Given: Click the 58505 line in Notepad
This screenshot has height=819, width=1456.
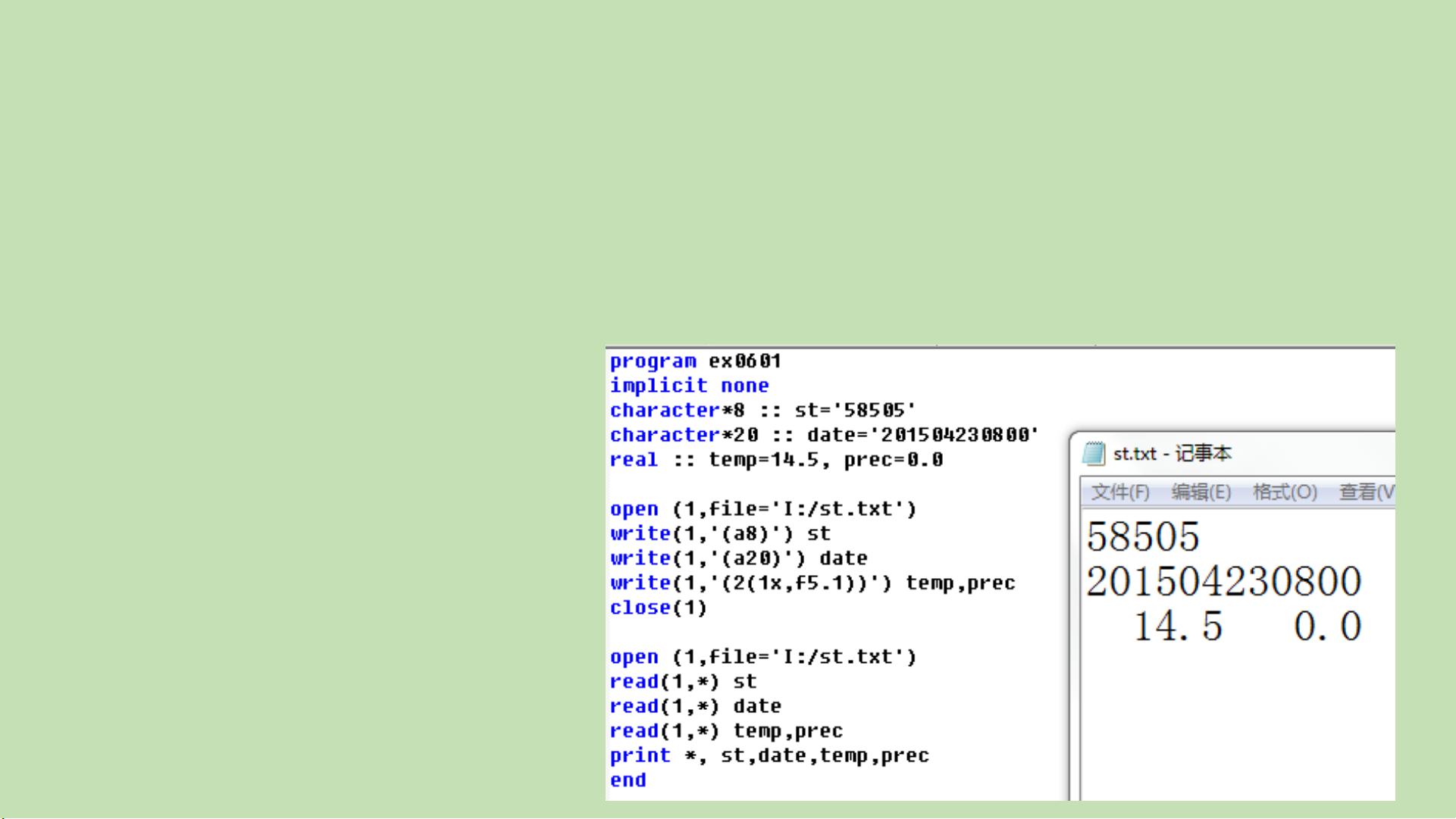Looking at the screenshot, I should coord(1143,537).
